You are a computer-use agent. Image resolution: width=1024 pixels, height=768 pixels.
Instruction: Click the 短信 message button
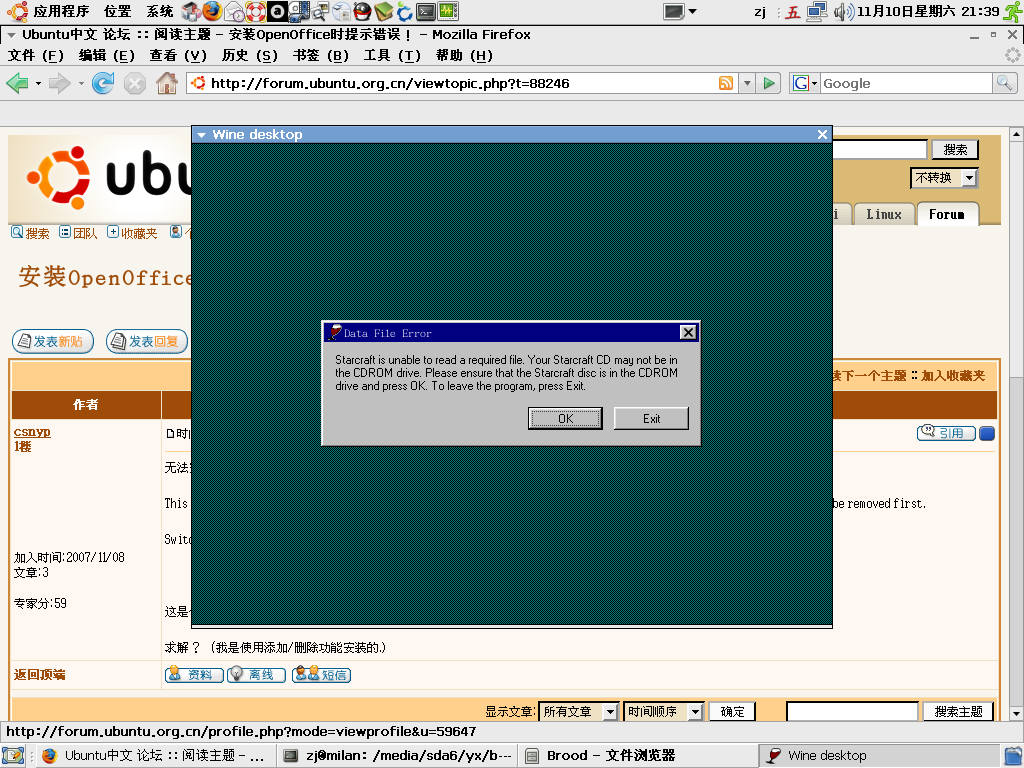(x=321, y=675)
